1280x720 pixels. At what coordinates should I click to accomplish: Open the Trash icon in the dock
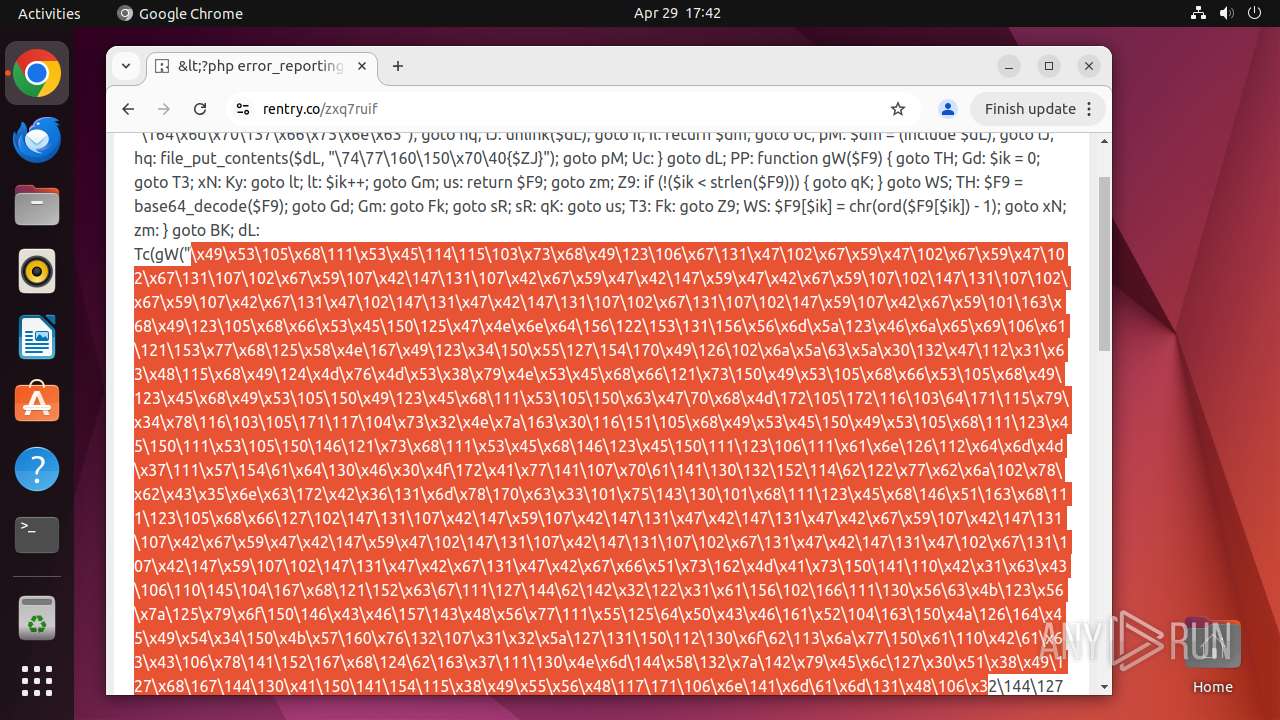tap(37, 617)
